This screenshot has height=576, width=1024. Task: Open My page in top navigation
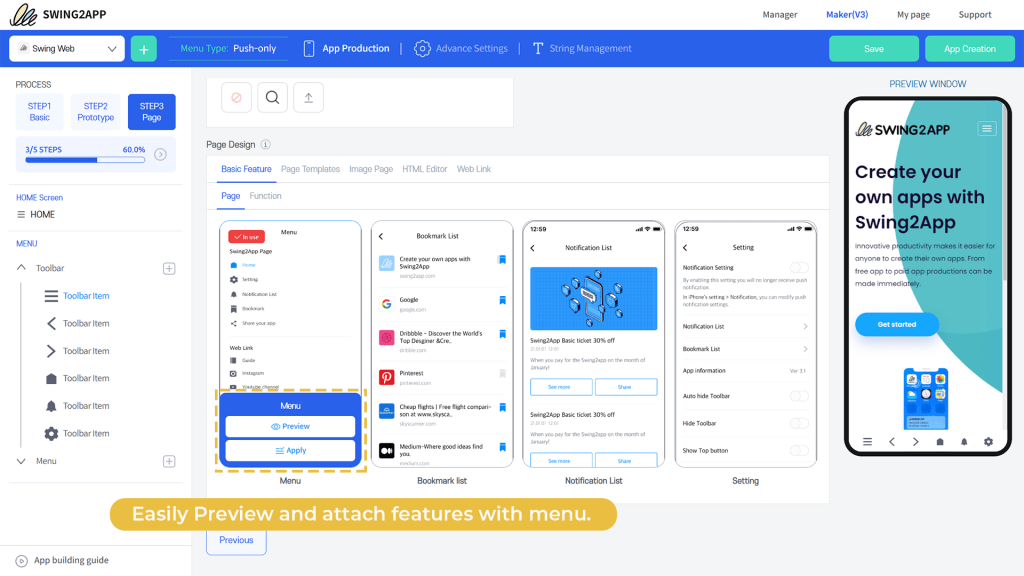coord(913,14)
